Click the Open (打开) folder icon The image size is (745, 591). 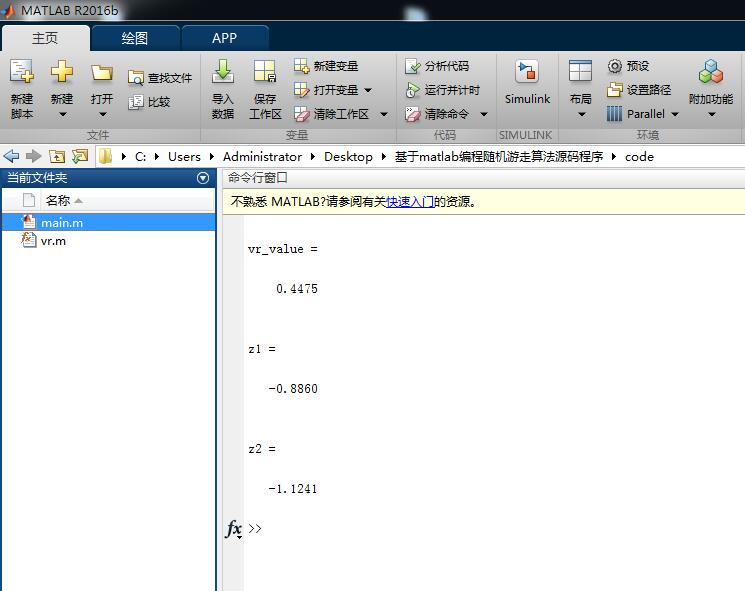coord(102,73)
